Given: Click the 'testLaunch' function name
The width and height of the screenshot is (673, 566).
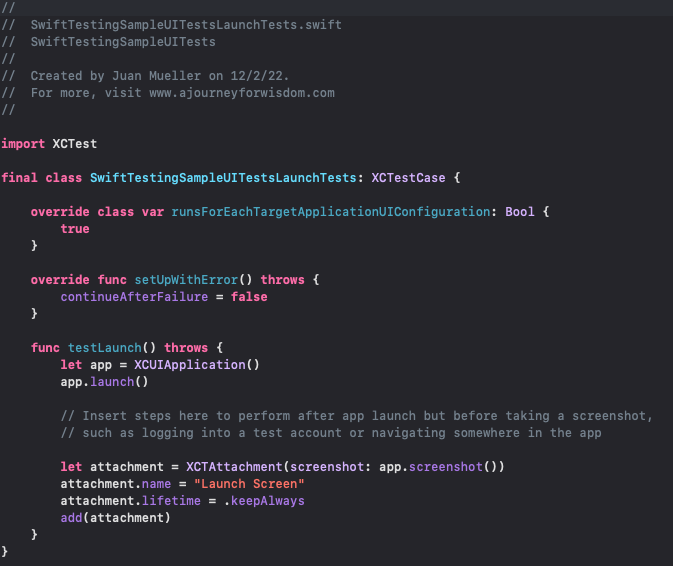Looking at the screenshot, I should coord(105,348).
